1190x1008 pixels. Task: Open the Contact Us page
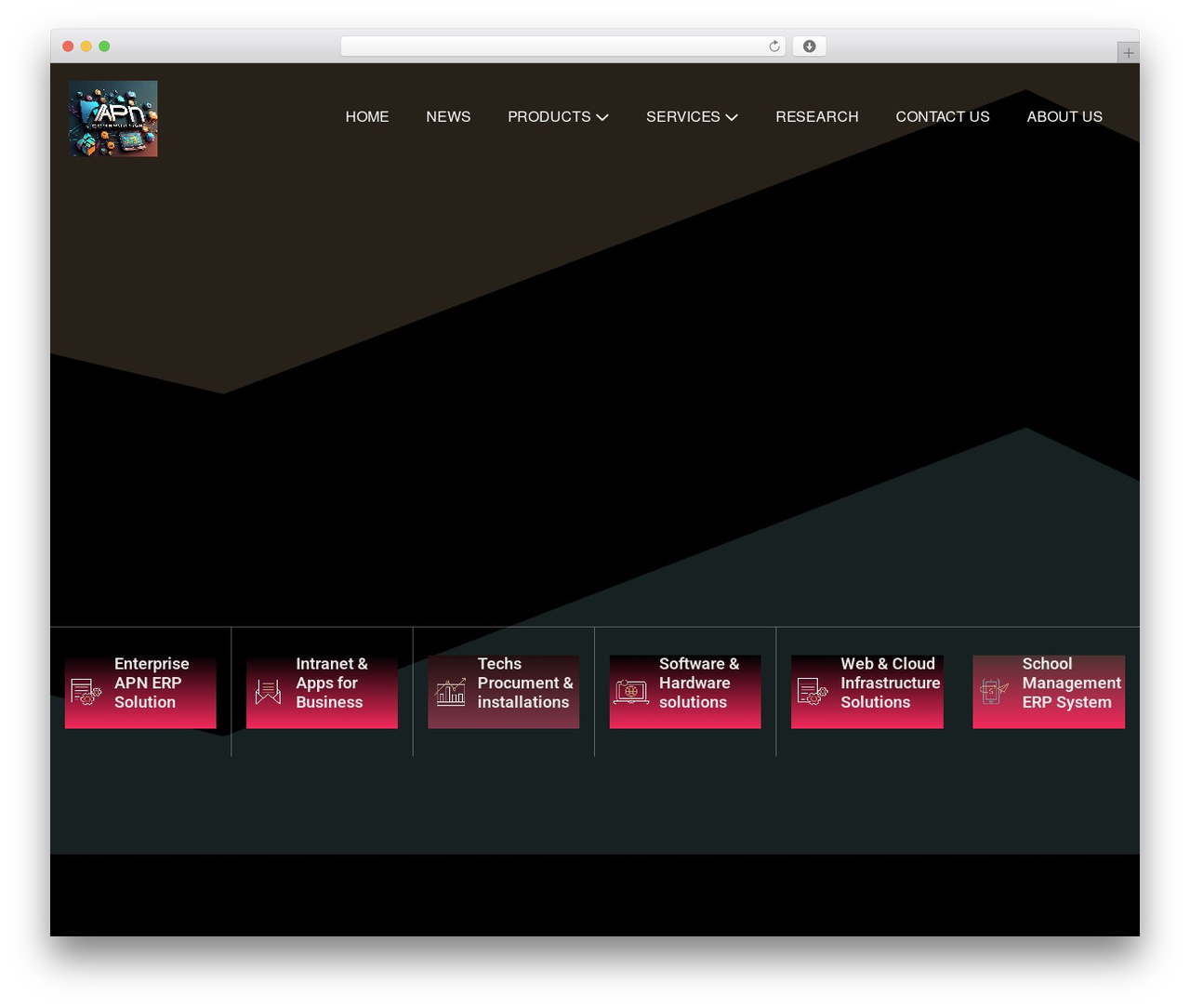pos(943,117)
